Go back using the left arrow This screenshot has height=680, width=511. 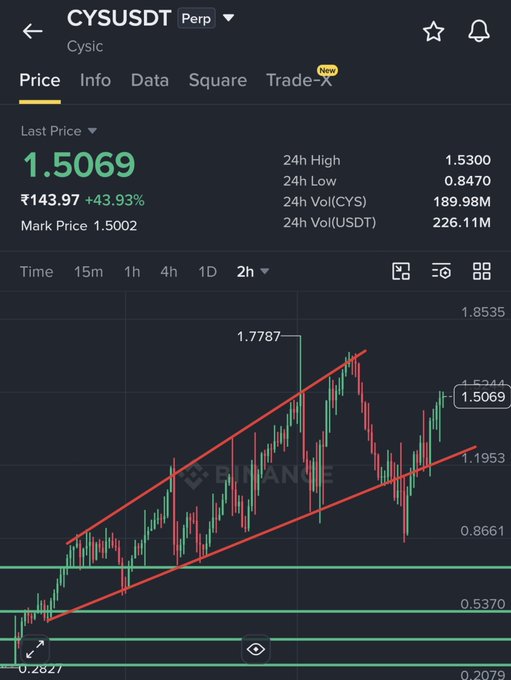(33, 31)
